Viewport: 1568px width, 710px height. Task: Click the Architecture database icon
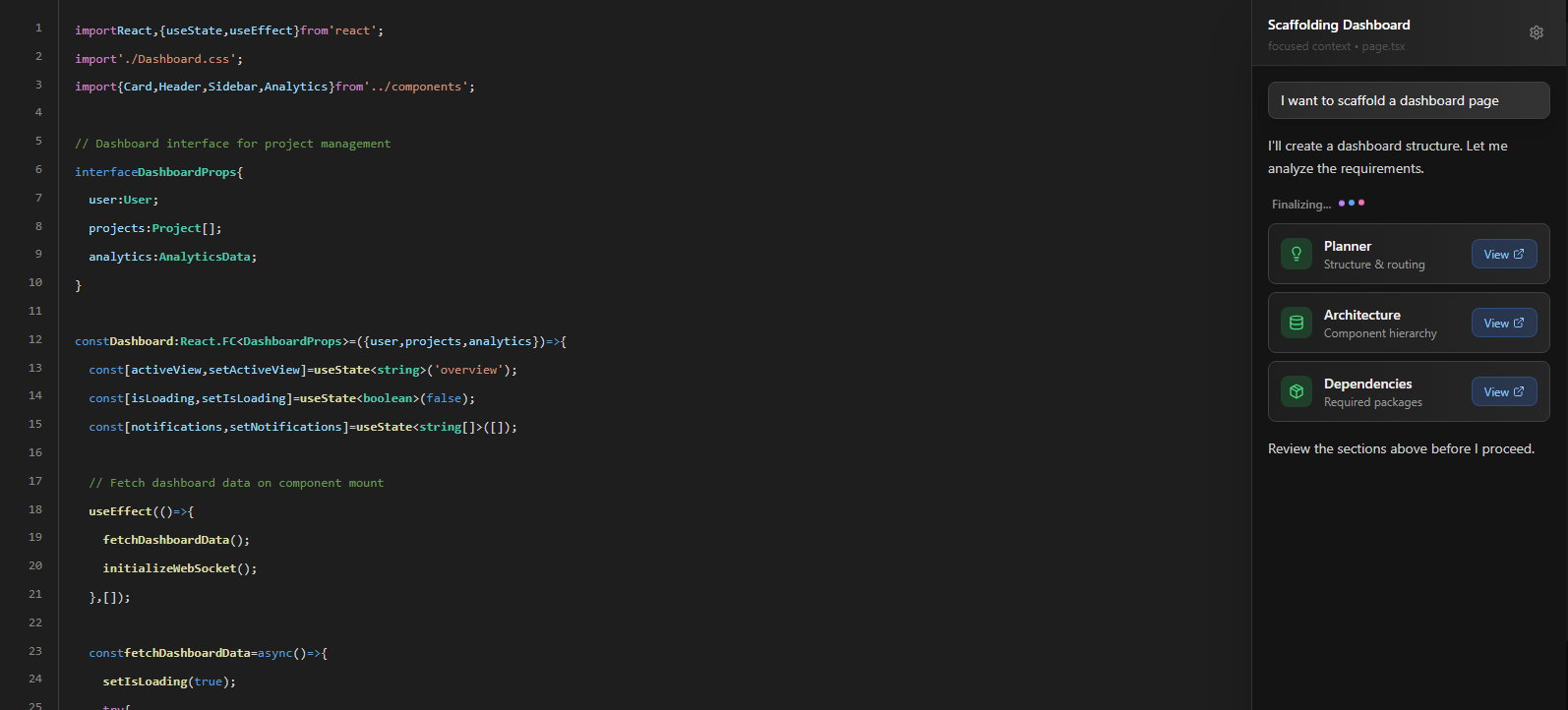1297,323
